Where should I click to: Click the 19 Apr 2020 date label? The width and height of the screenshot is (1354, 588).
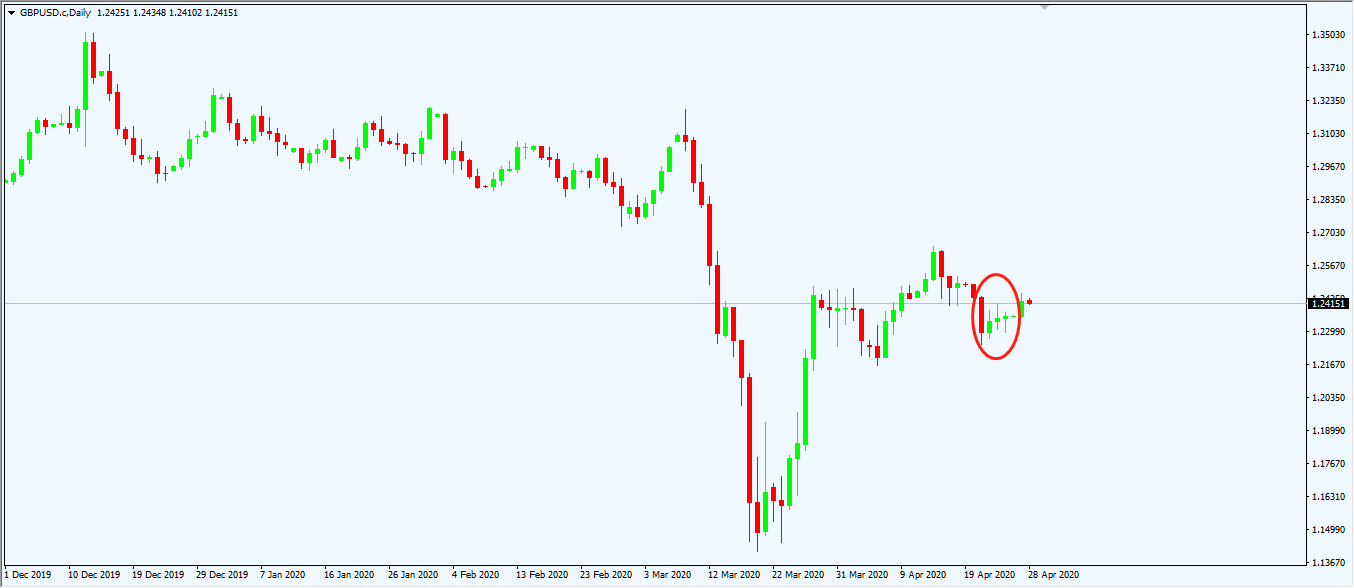(989, 575)
